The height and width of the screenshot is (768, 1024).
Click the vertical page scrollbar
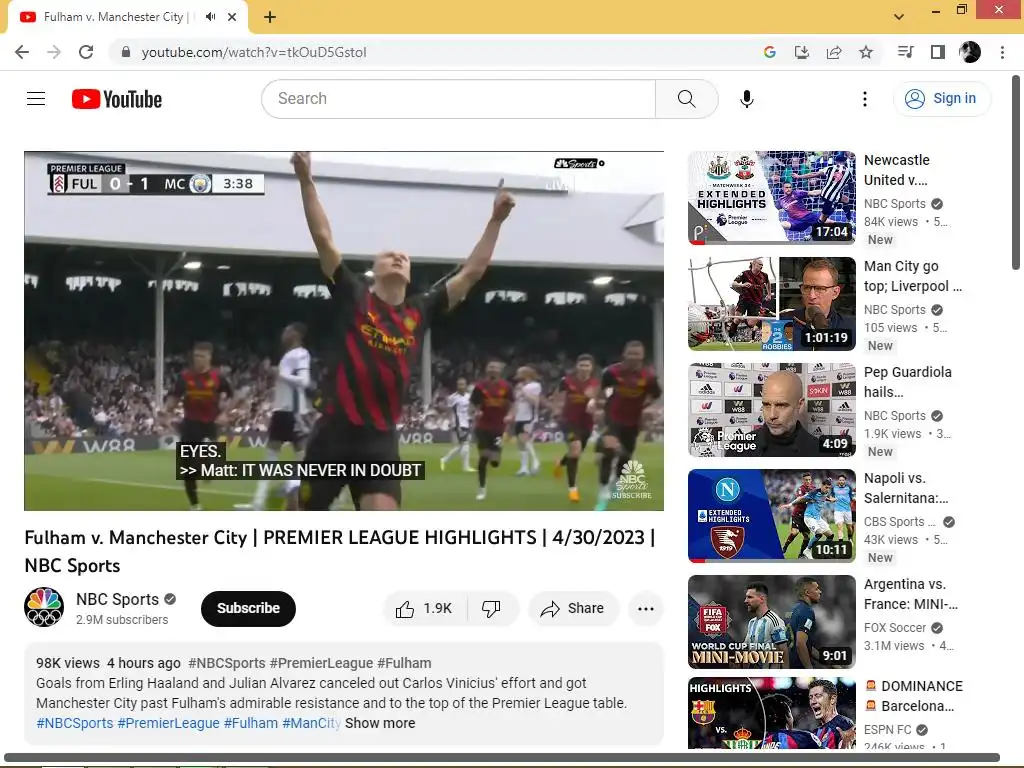tap(1016, 173)
